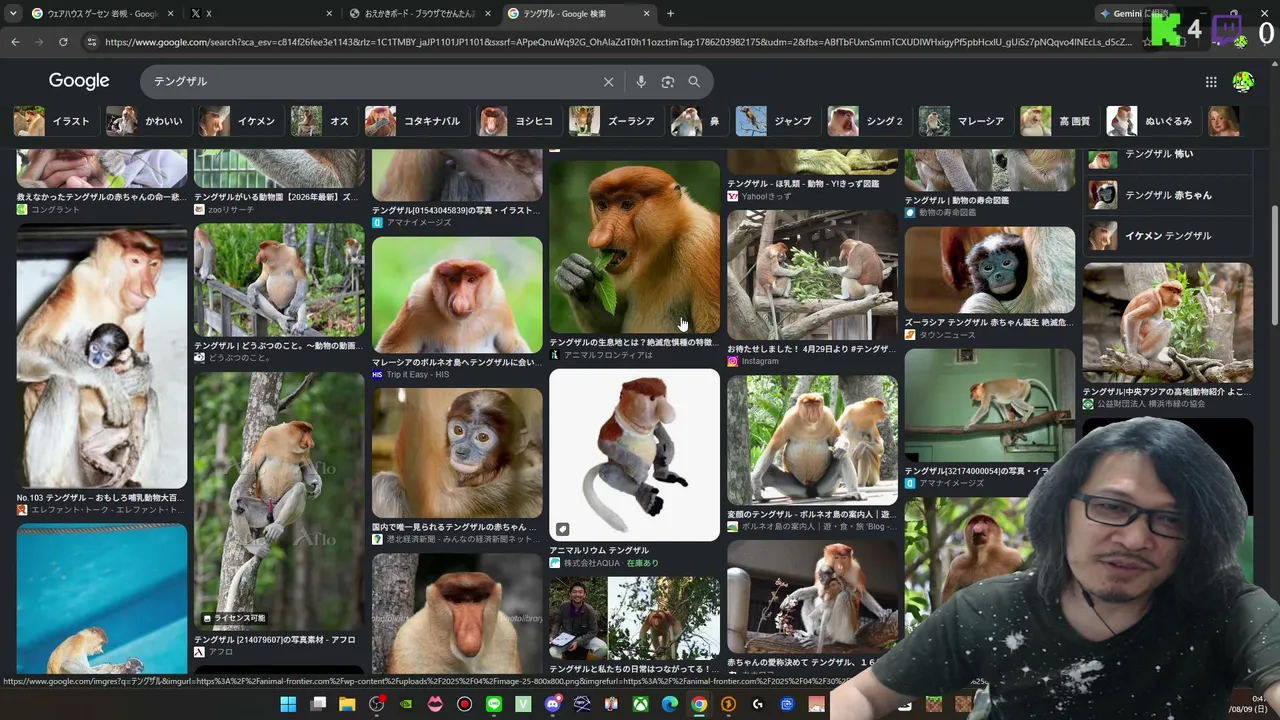The image size is (1280, 720).
Task: Open NVIDIA app from the taskbar
Action: click(x=405, y=704)
